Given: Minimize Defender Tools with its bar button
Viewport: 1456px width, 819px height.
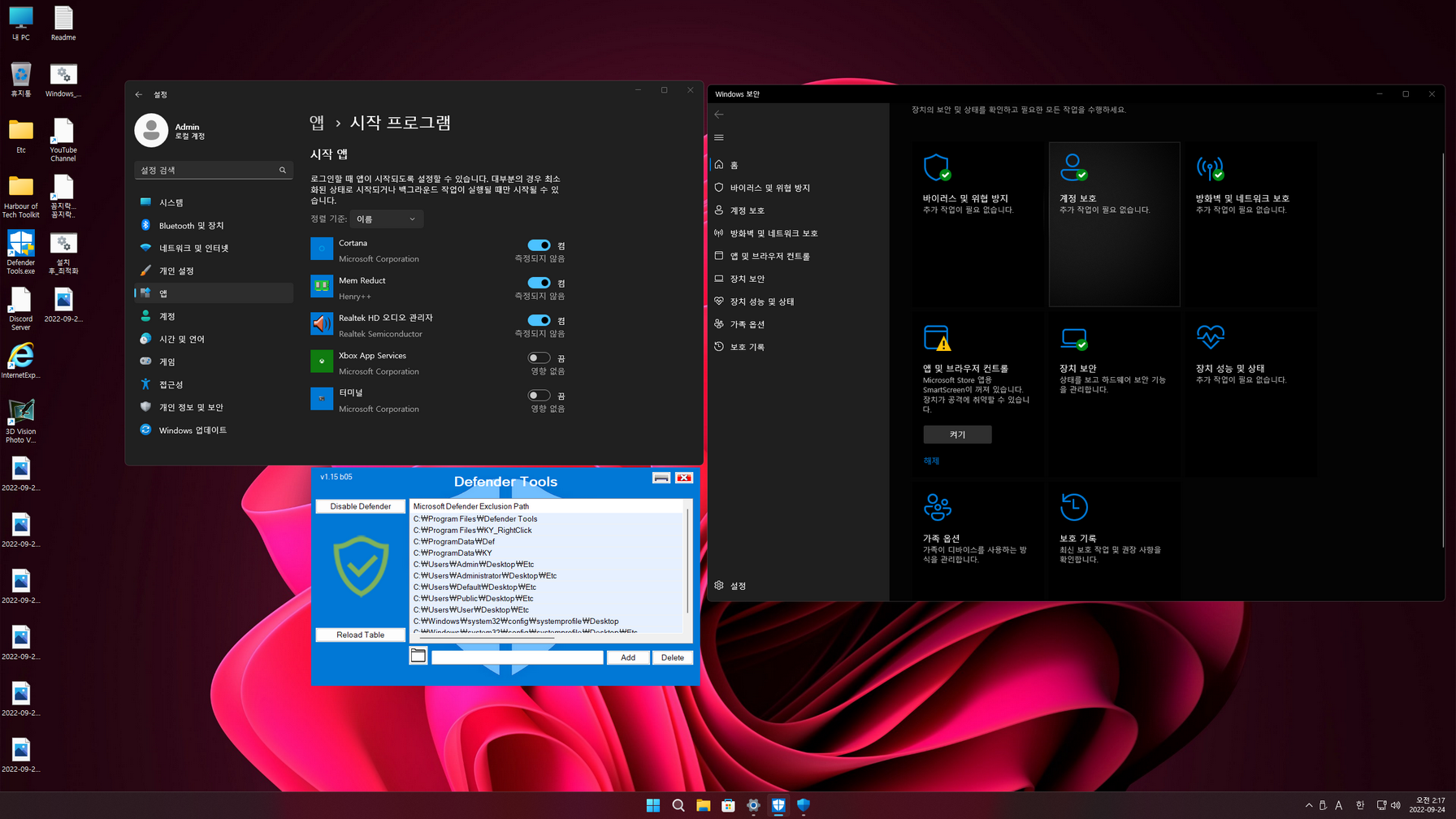Looking at the screenshot, I should click(661, 478).
